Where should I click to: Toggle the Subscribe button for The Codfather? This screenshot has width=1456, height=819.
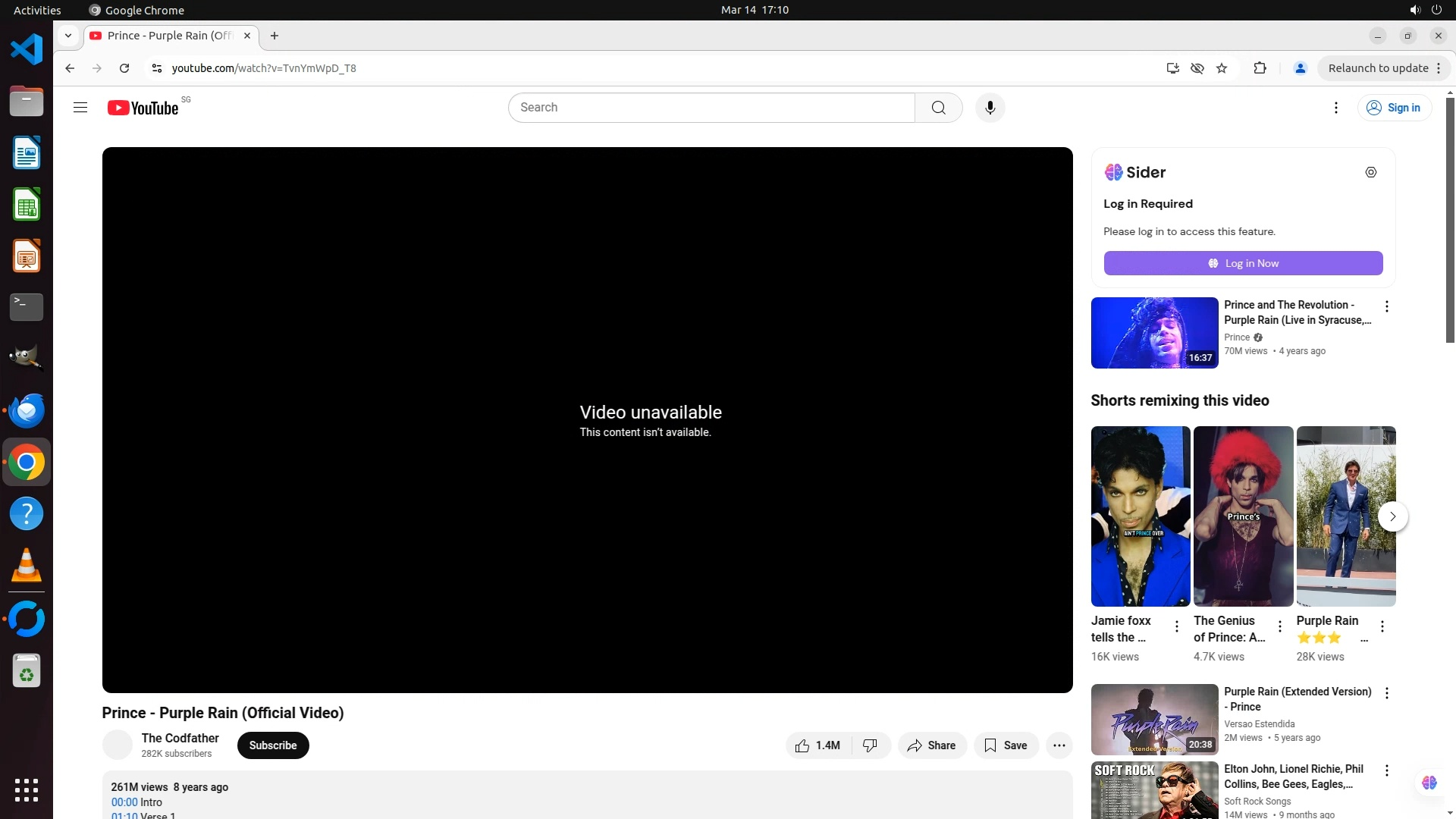coord(273,745)
